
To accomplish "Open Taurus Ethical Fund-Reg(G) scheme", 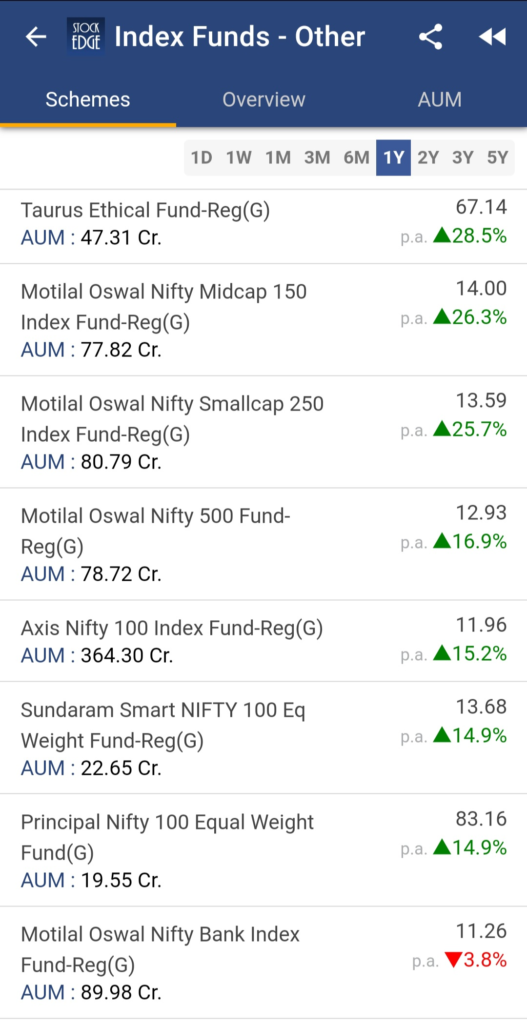I will (263, 223).
